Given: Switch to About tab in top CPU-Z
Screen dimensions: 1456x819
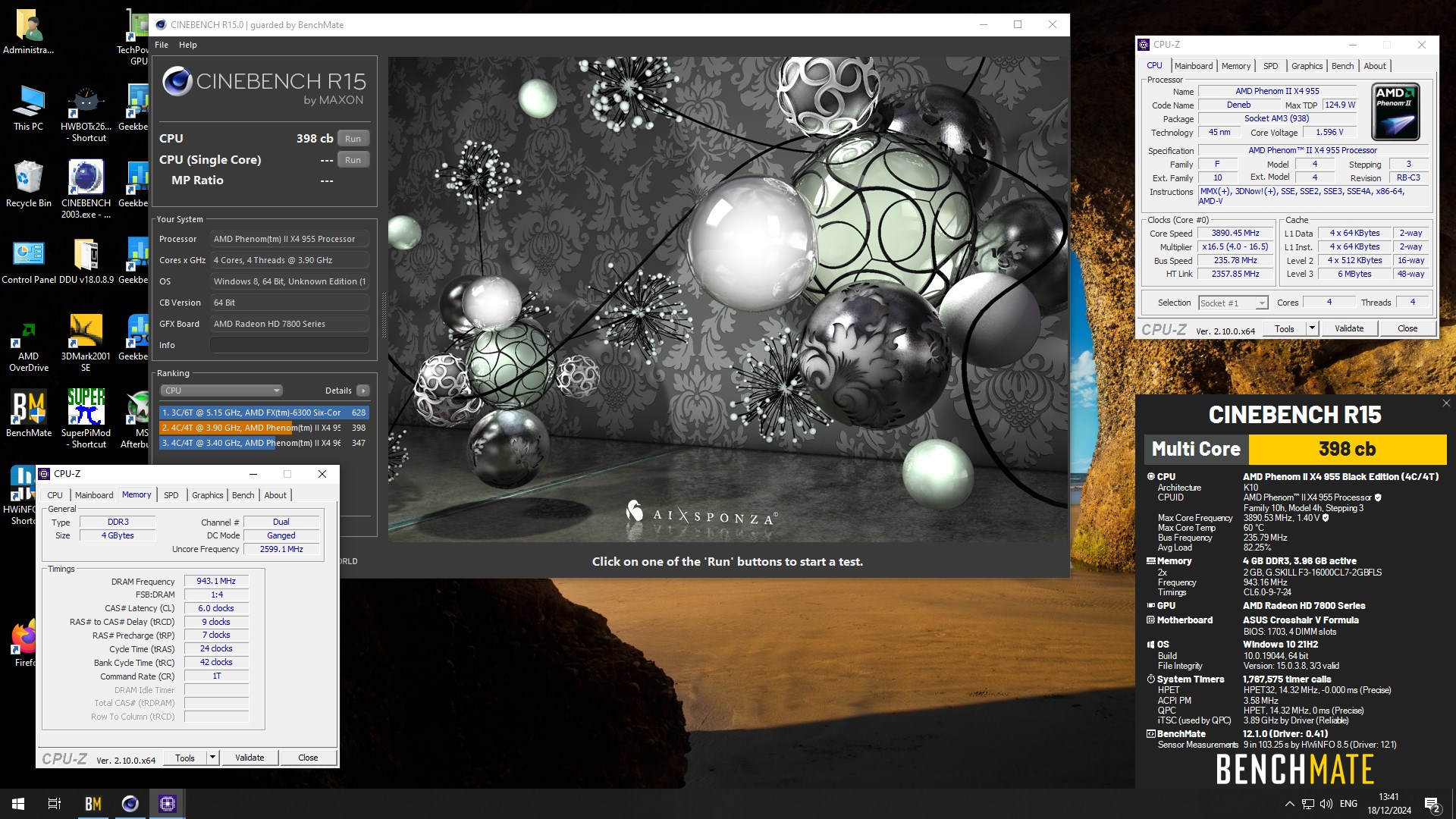Looking at the screenshot, I should click(1375, 66).
